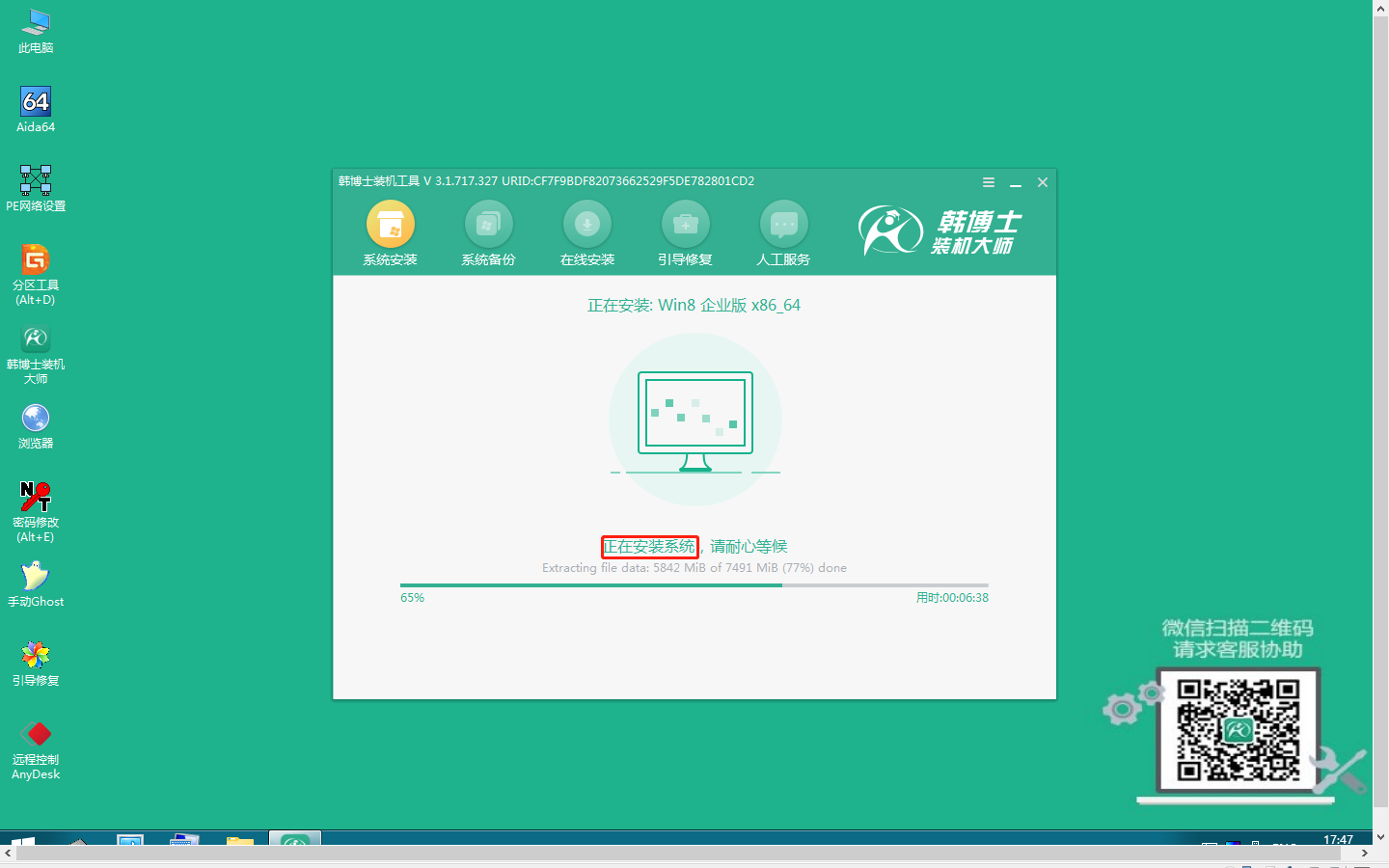Open the hamburger menu in the title bar
This screenshot has height=868, width=1389.
coord(988,181)
